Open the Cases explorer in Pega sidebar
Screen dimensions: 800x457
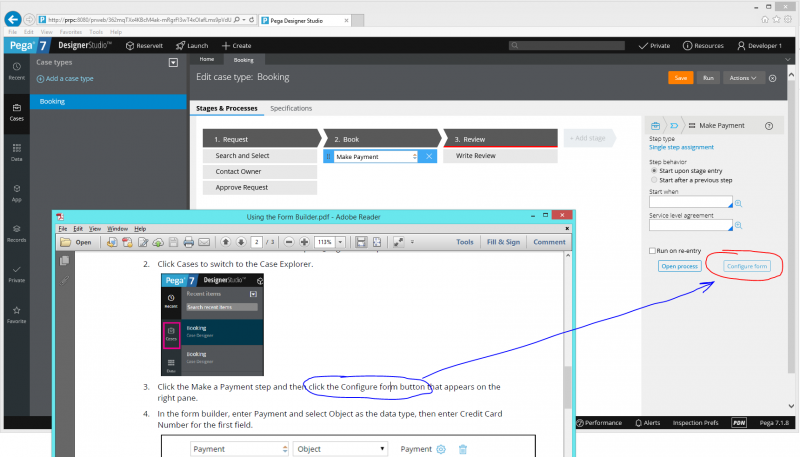click(x=16, y=112)
